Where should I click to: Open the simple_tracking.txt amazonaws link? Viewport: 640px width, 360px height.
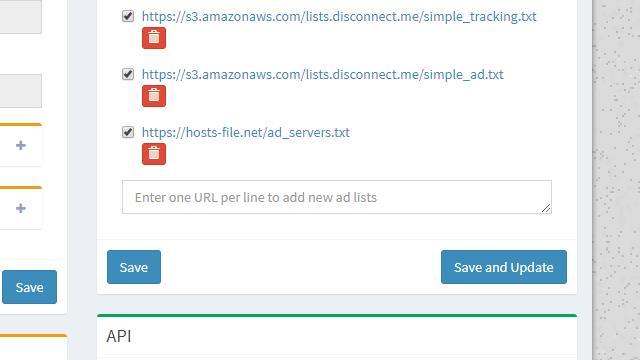339,16
